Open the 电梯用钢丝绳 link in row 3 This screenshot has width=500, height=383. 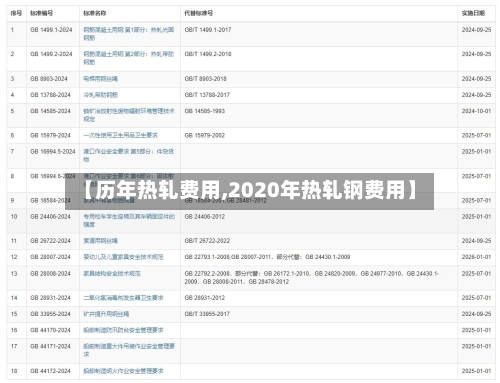point(100,79)
